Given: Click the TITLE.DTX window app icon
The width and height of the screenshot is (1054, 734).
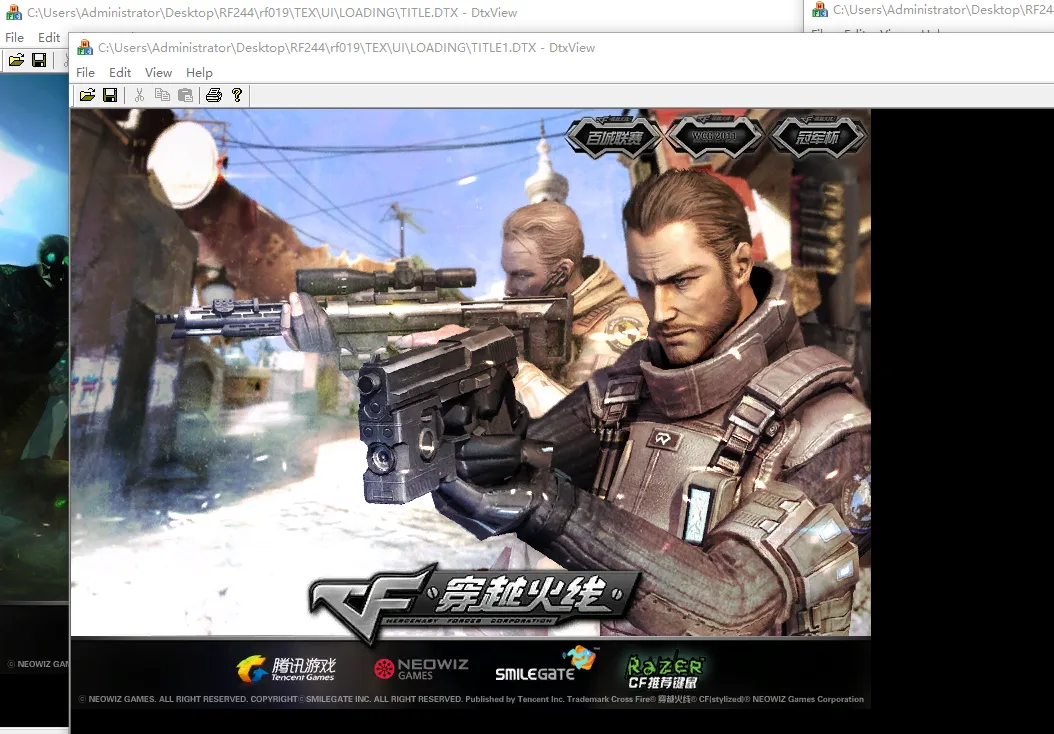Looking at the screenshot, I should tap(14, 13).
